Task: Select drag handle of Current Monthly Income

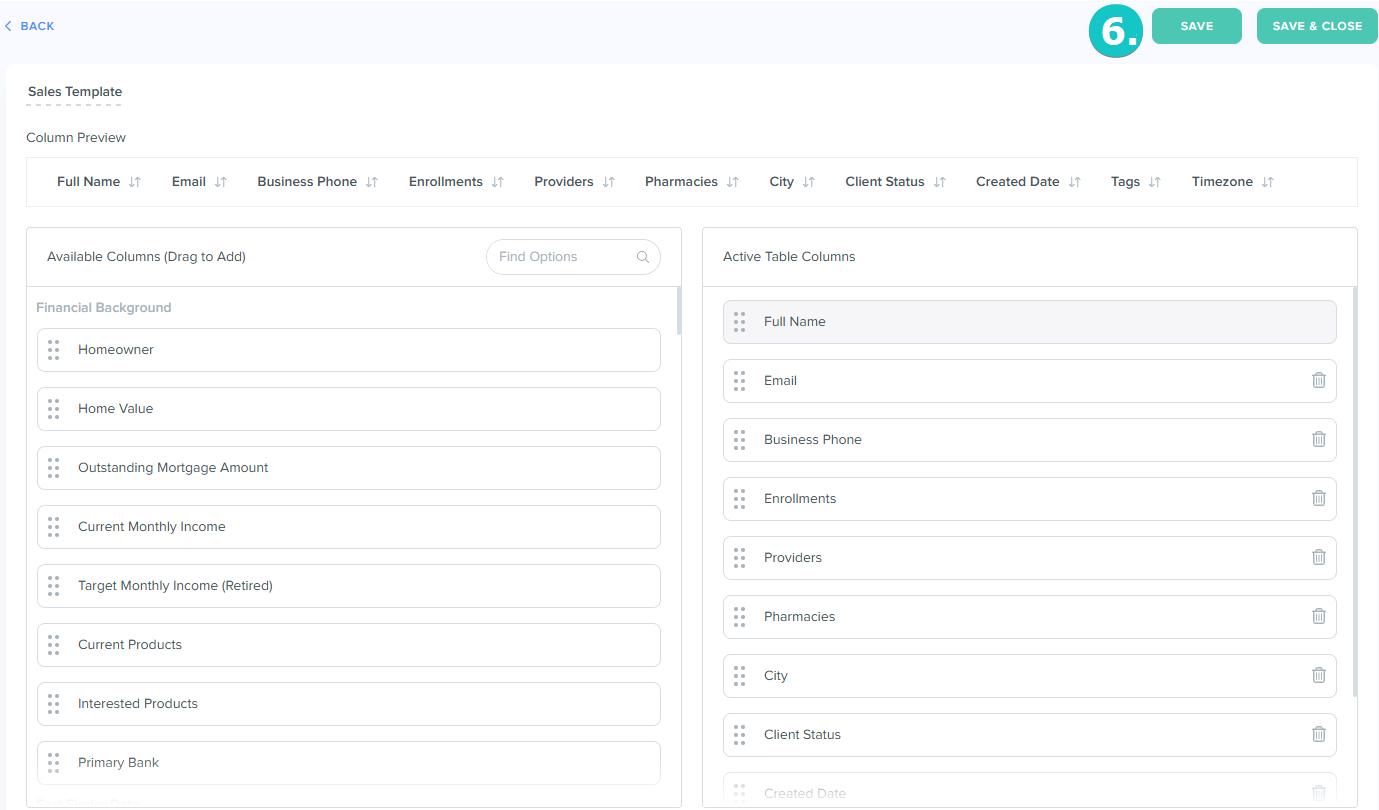Action: (x=54, y=527)
